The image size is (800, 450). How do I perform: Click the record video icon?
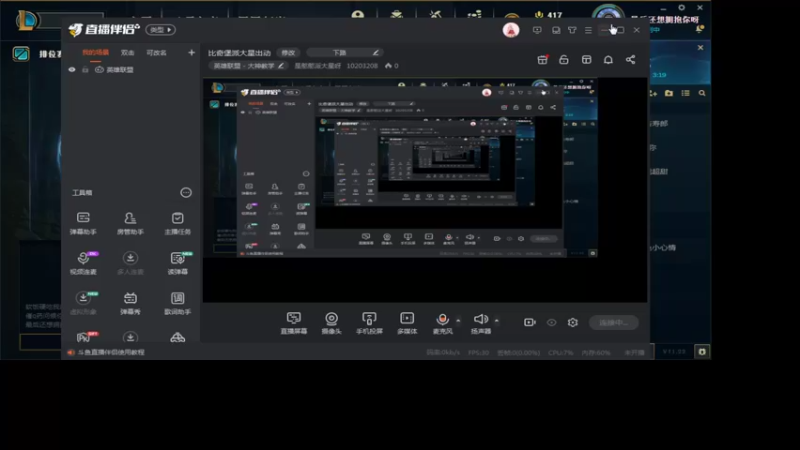pyautogui.click(x=530, y=322)
